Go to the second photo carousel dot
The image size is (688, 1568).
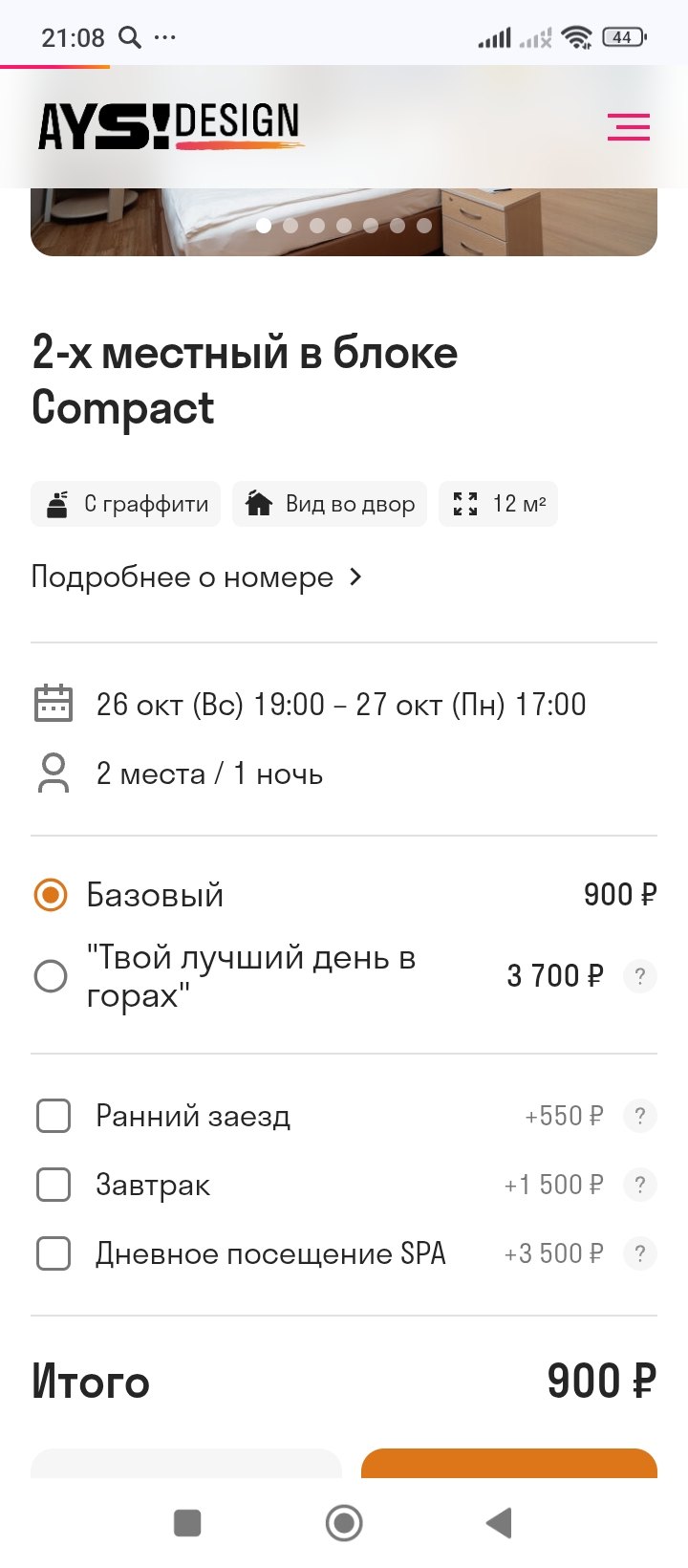coord(290,226)
